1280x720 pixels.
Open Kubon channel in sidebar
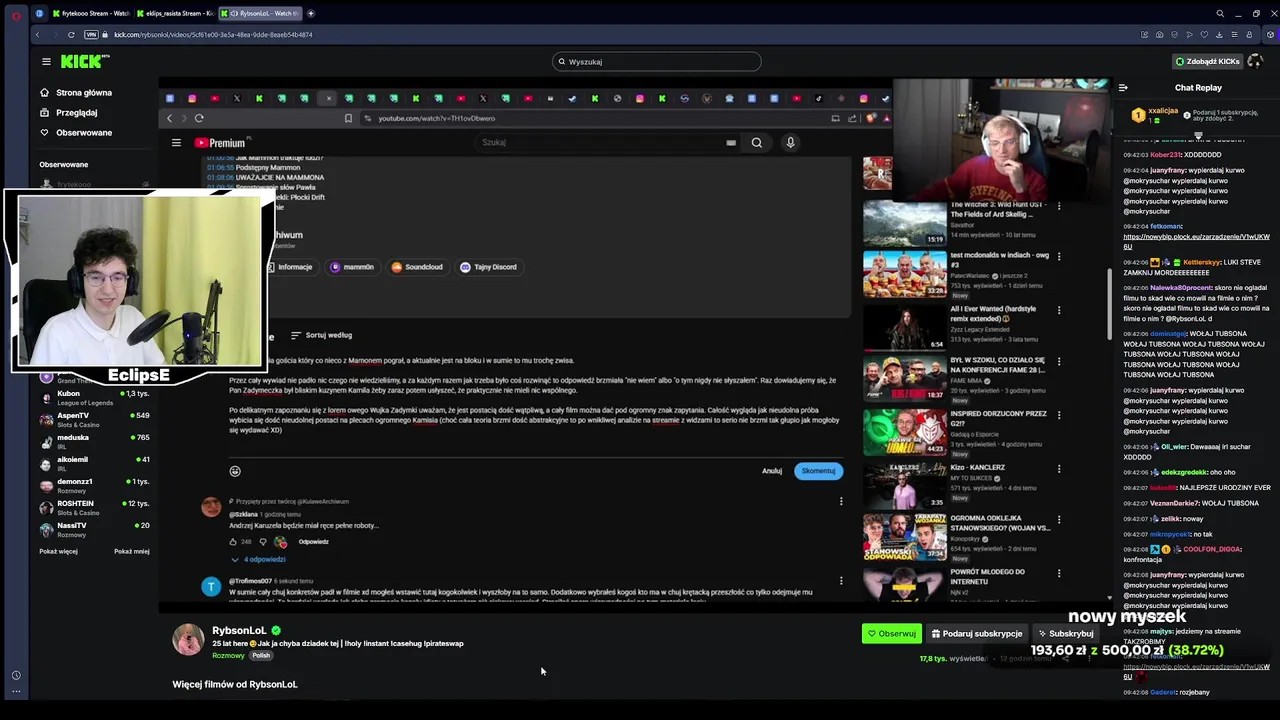click(95, 398)
